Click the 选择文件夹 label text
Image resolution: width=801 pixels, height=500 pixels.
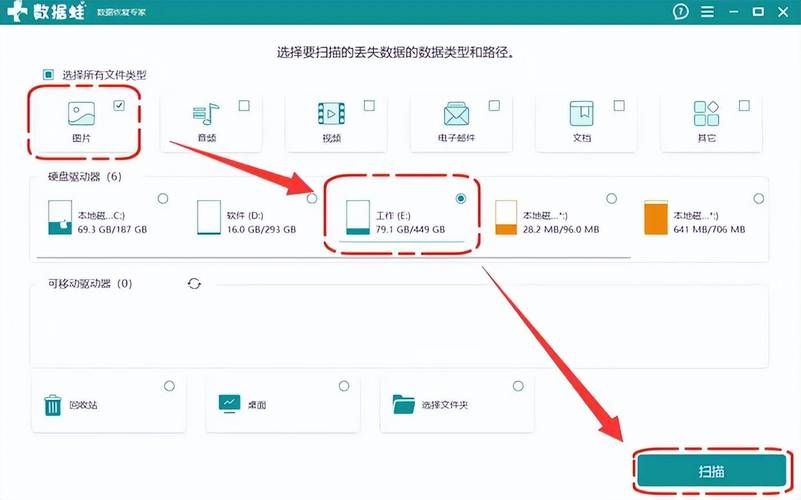pos(444,405)
